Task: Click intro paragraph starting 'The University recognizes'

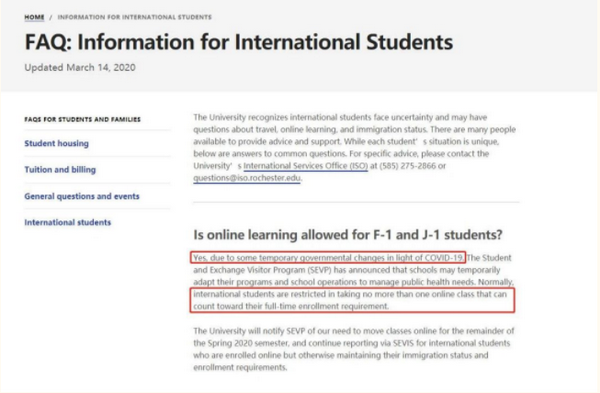Action: pos(354,147)
